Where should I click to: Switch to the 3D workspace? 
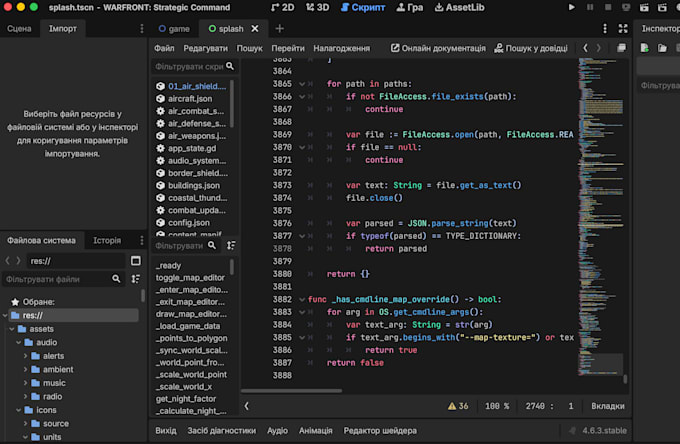(317, 7)
